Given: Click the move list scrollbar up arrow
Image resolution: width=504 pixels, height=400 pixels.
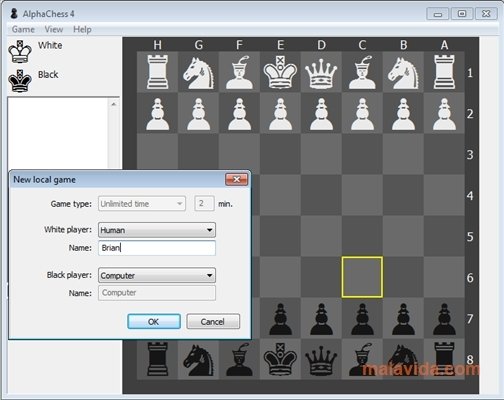Looking at the screenshot, I should click(x=114, y=104).
